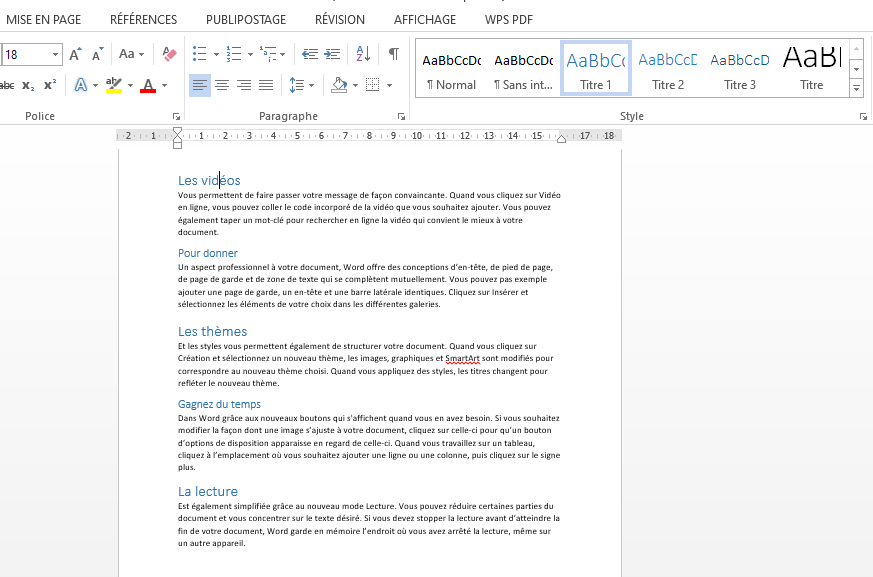
Task: Switch to the RÉFÉRENCES tab
Action: coord(144,19)
